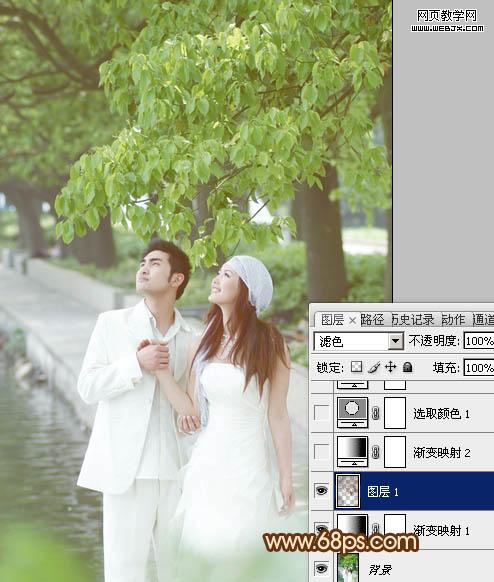The image size is (494, 582).
Task: Click the lock transparent pixels icon
Action: pos(356,367)
